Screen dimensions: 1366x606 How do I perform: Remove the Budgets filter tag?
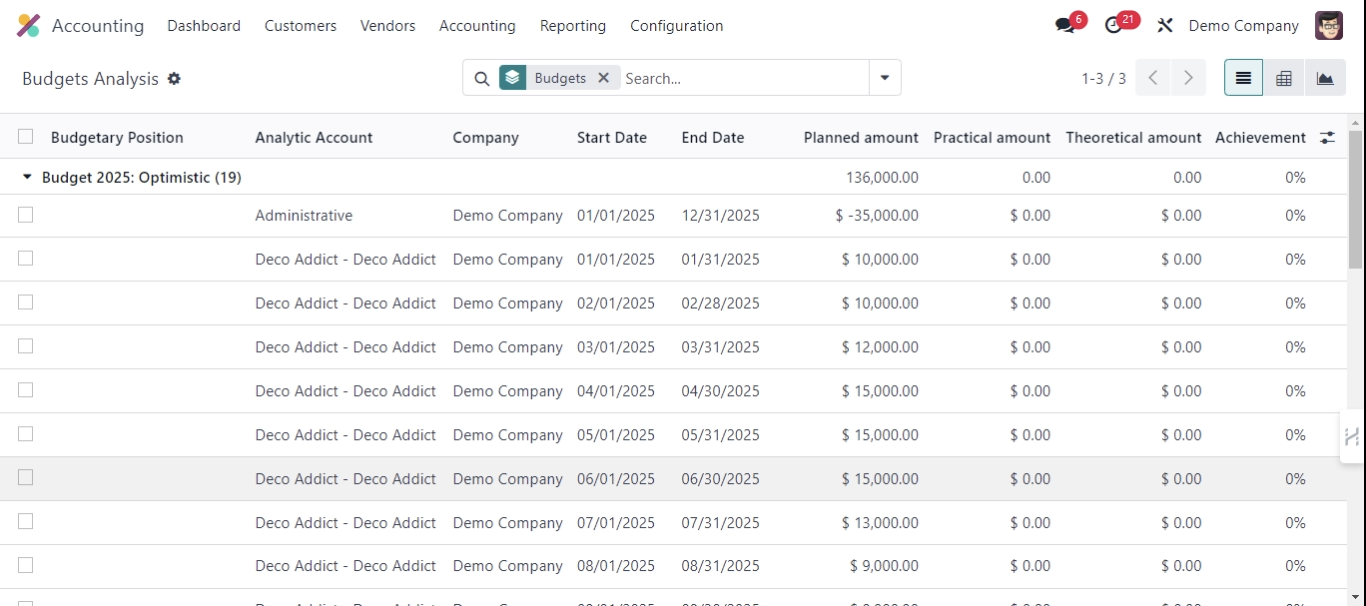pos(603,77)
